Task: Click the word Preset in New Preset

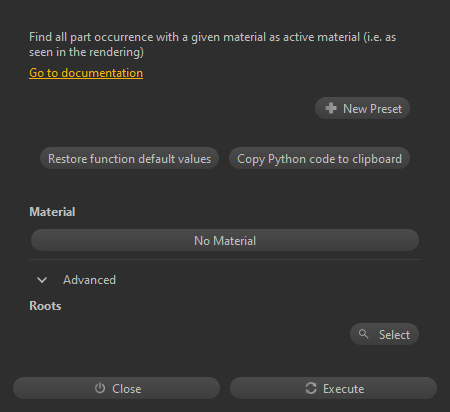Action: pyautogui.click(x=386, y=109)
